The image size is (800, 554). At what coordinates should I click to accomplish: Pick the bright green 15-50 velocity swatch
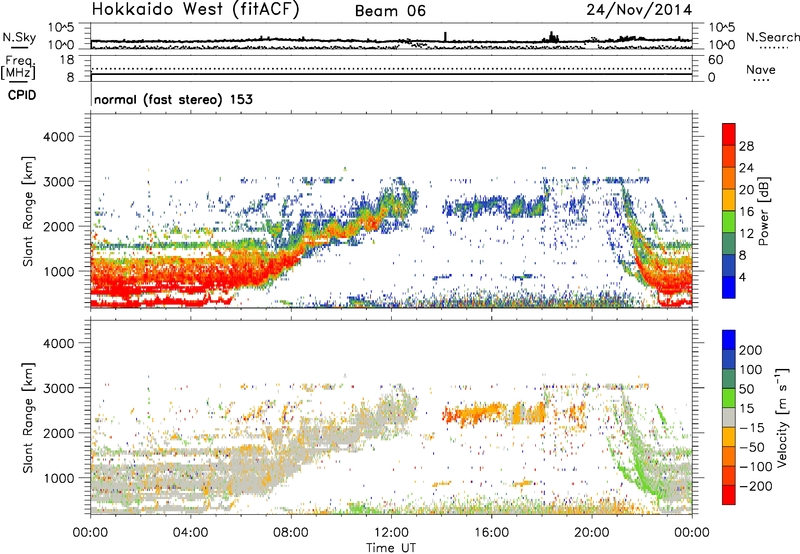click(x=729, y=398)
